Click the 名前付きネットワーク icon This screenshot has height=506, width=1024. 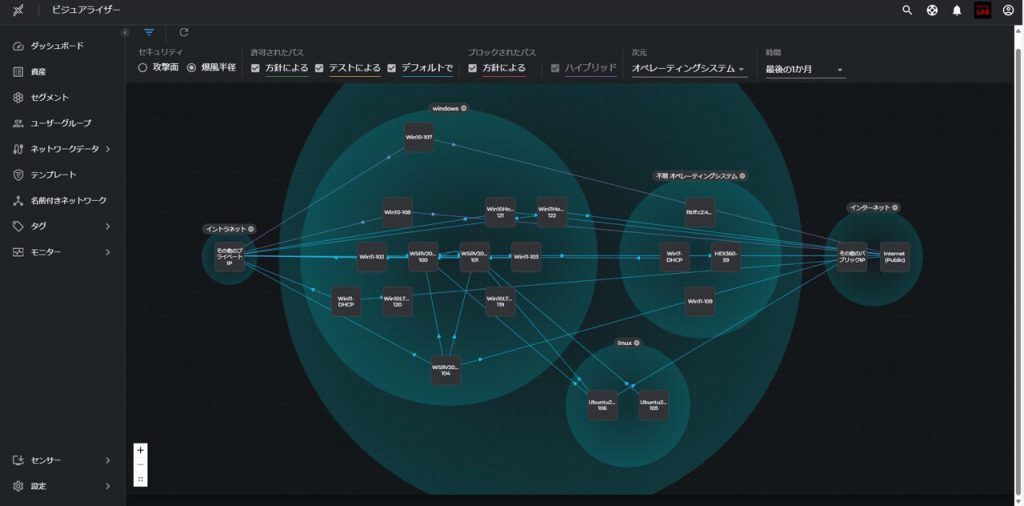tap(18, 200)
